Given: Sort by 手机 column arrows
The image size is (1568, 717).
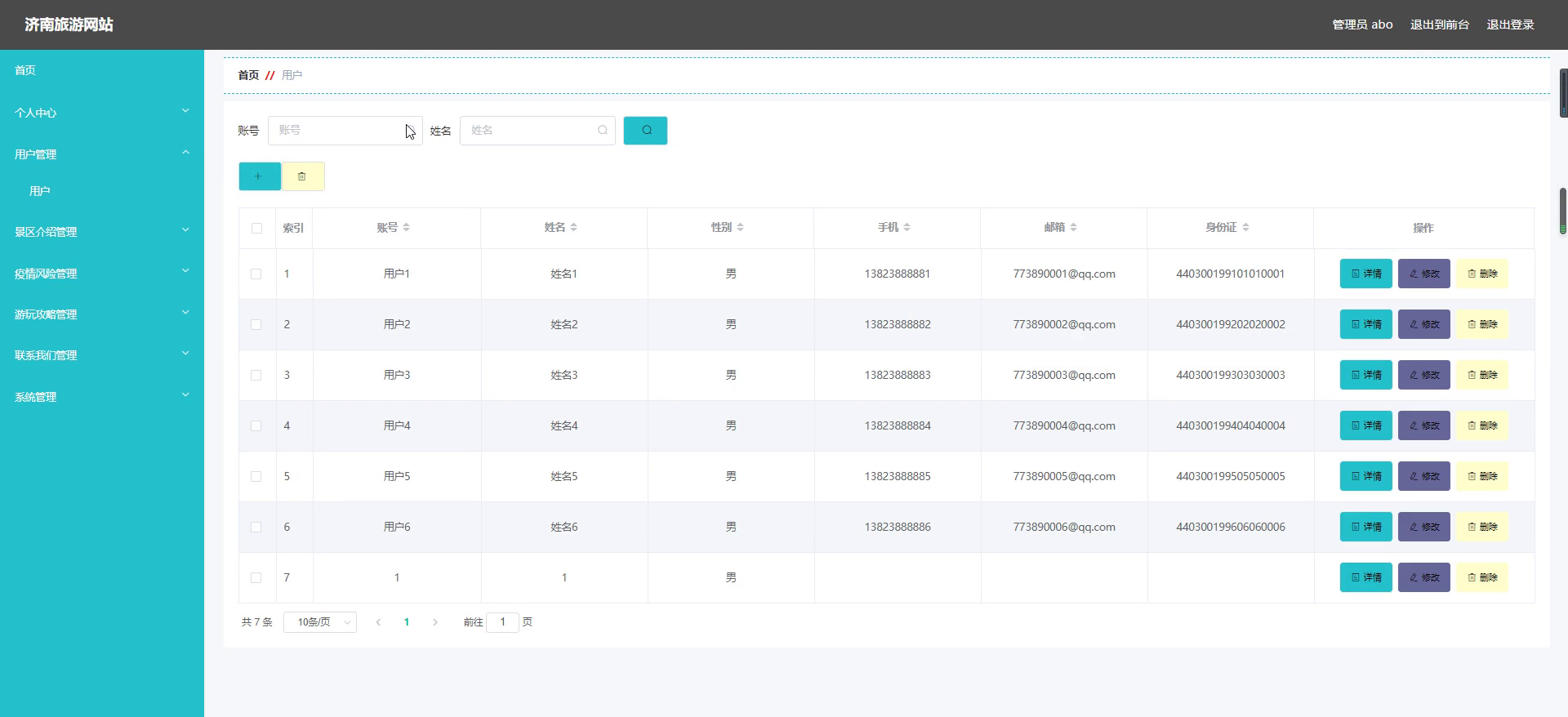Looking at the screenshot, I should click(x=906, y=228).
